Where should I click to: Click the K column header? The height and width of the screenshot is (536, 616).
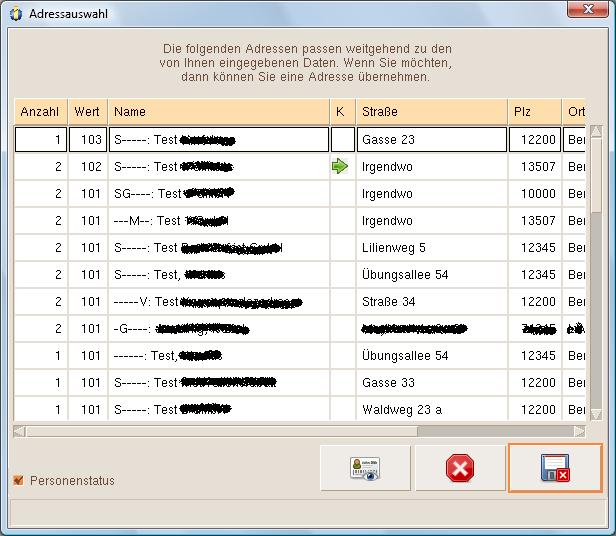pyautogui.click(x=343, y=112)
